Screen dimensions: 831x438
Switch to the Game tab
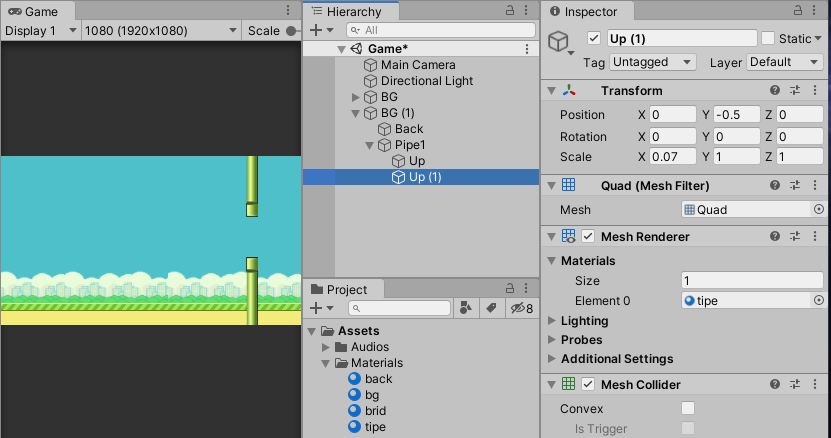click(38, 11)
